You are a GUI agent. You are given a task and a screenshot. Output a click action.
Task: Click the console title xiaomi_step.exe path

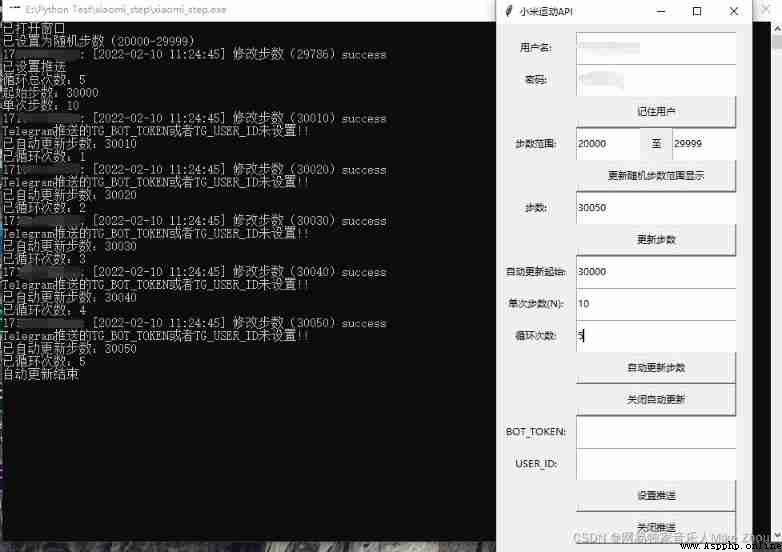(126, 9)
